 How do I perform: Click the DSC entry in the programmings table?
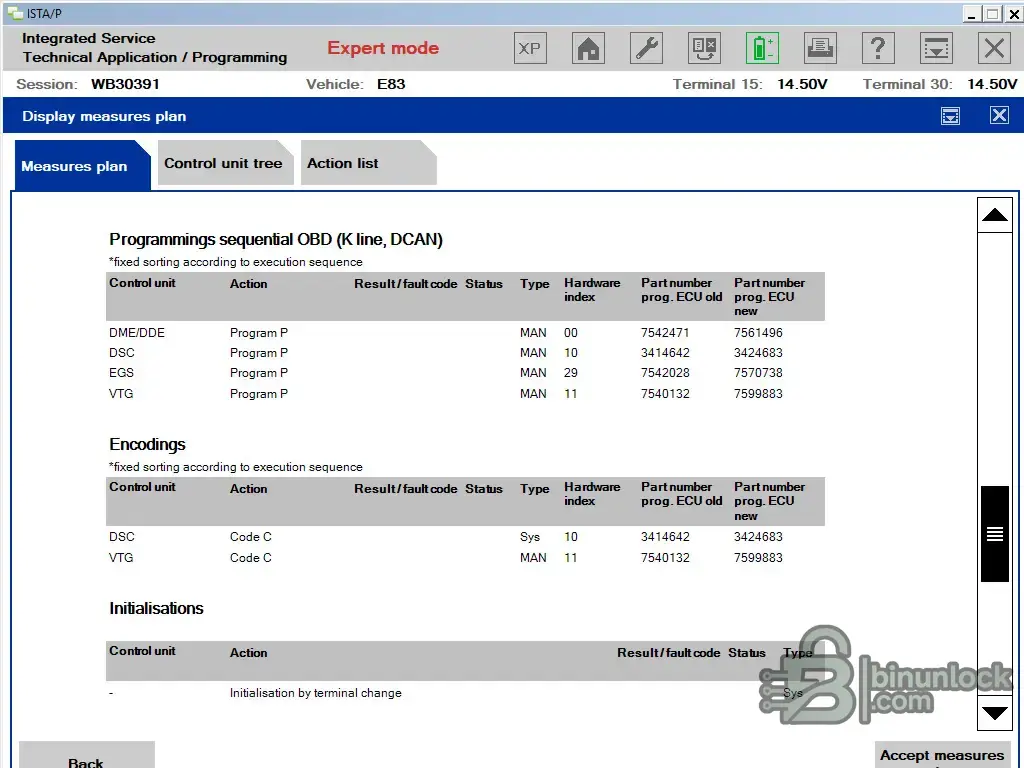(122, 353)
